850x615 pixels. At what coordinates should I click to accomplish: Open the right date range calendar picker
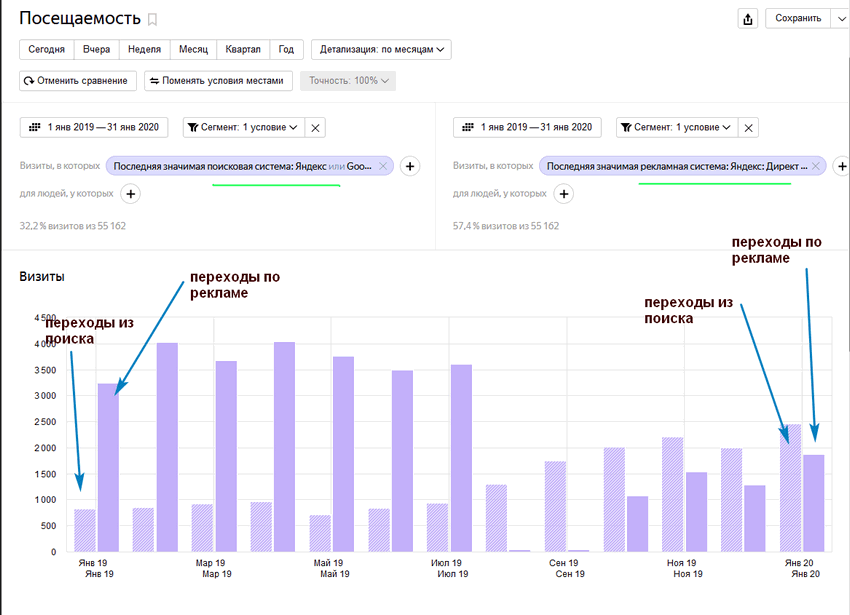click(528, 127)
